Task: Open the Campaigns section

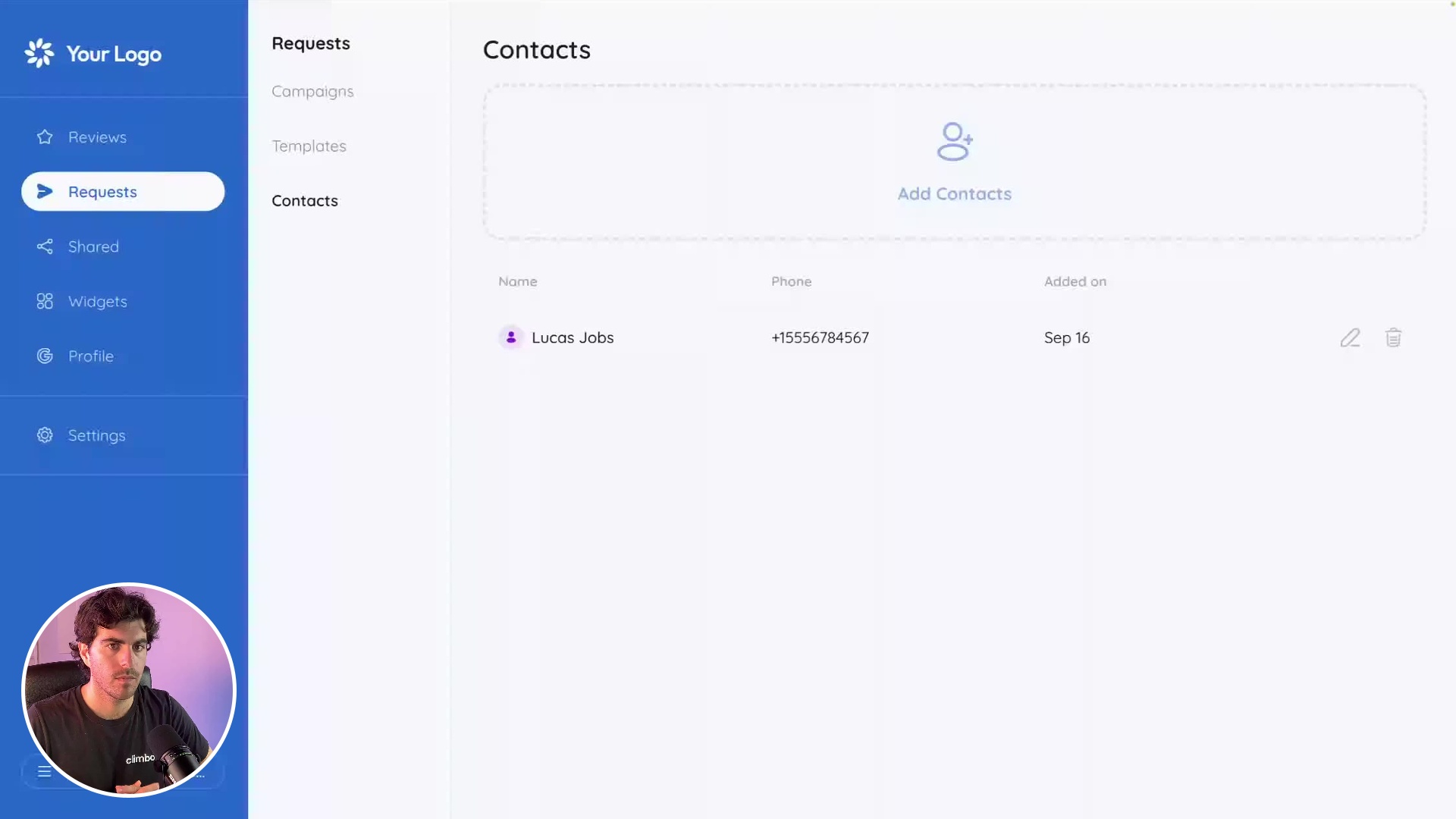Action: pos(312,91)
